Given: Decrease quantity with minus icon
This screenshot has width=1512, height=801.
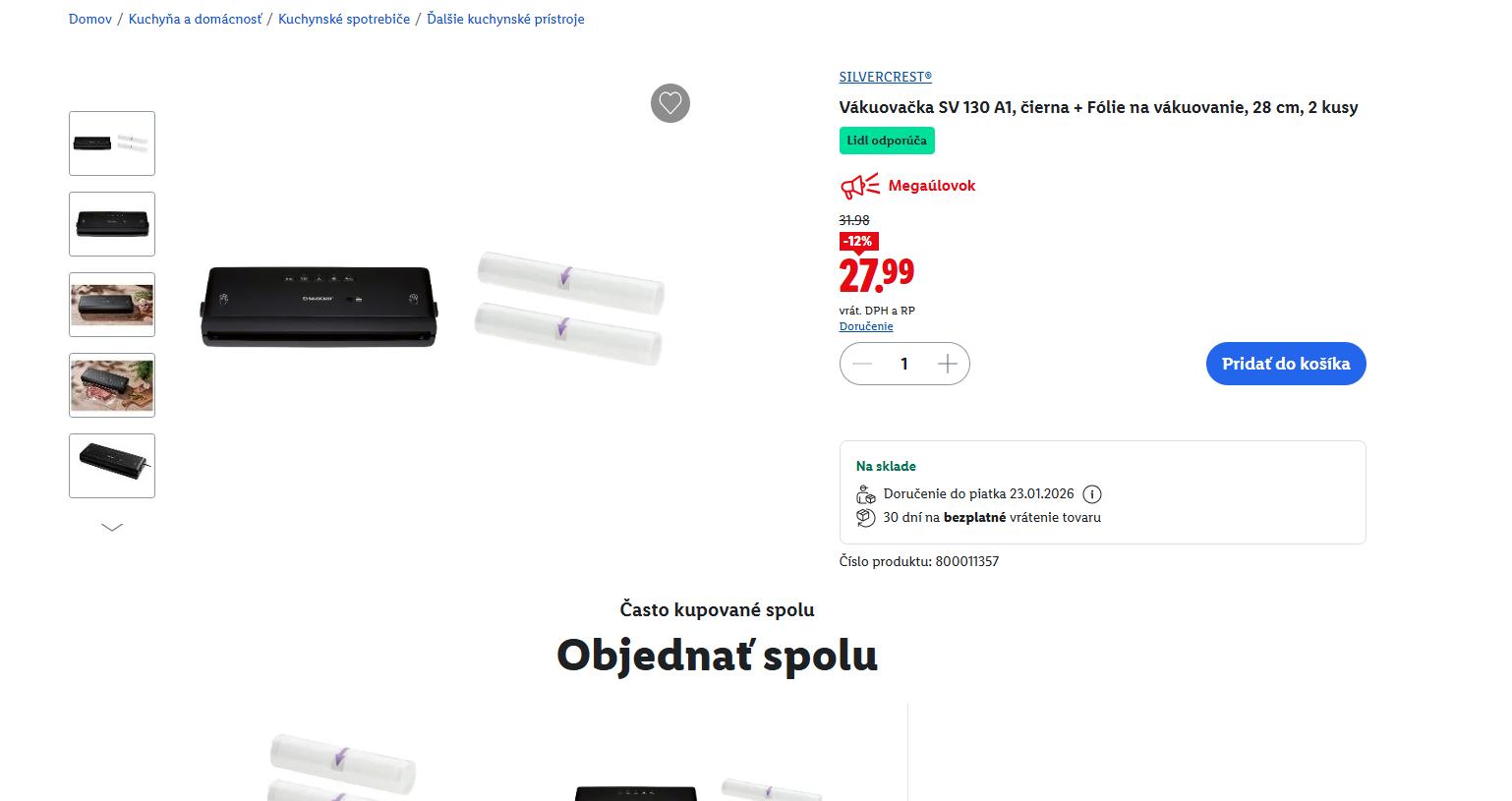Looking at the screenshot, I should pyautogui.click(x=862, y=364).
